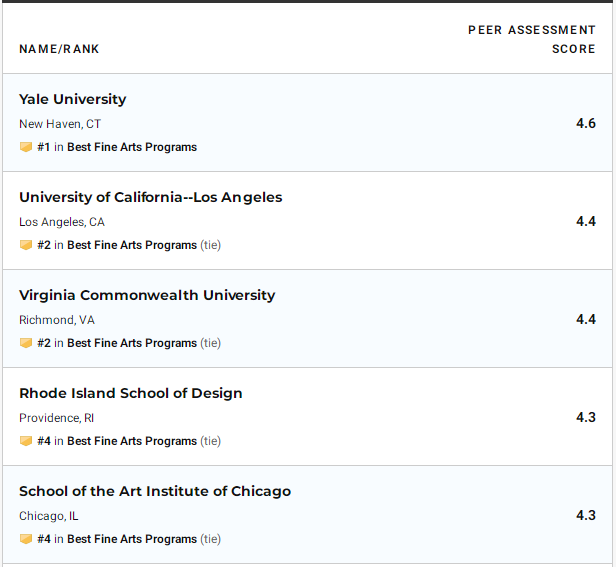Screen dimensions: 616x567
Task: Sort by the Peer Assessment Score column header
Action: [x=532, y=39]
